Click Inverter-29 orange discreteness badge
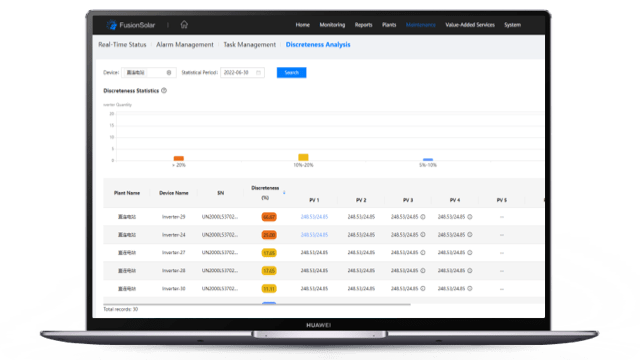 [x=269, y=217]
